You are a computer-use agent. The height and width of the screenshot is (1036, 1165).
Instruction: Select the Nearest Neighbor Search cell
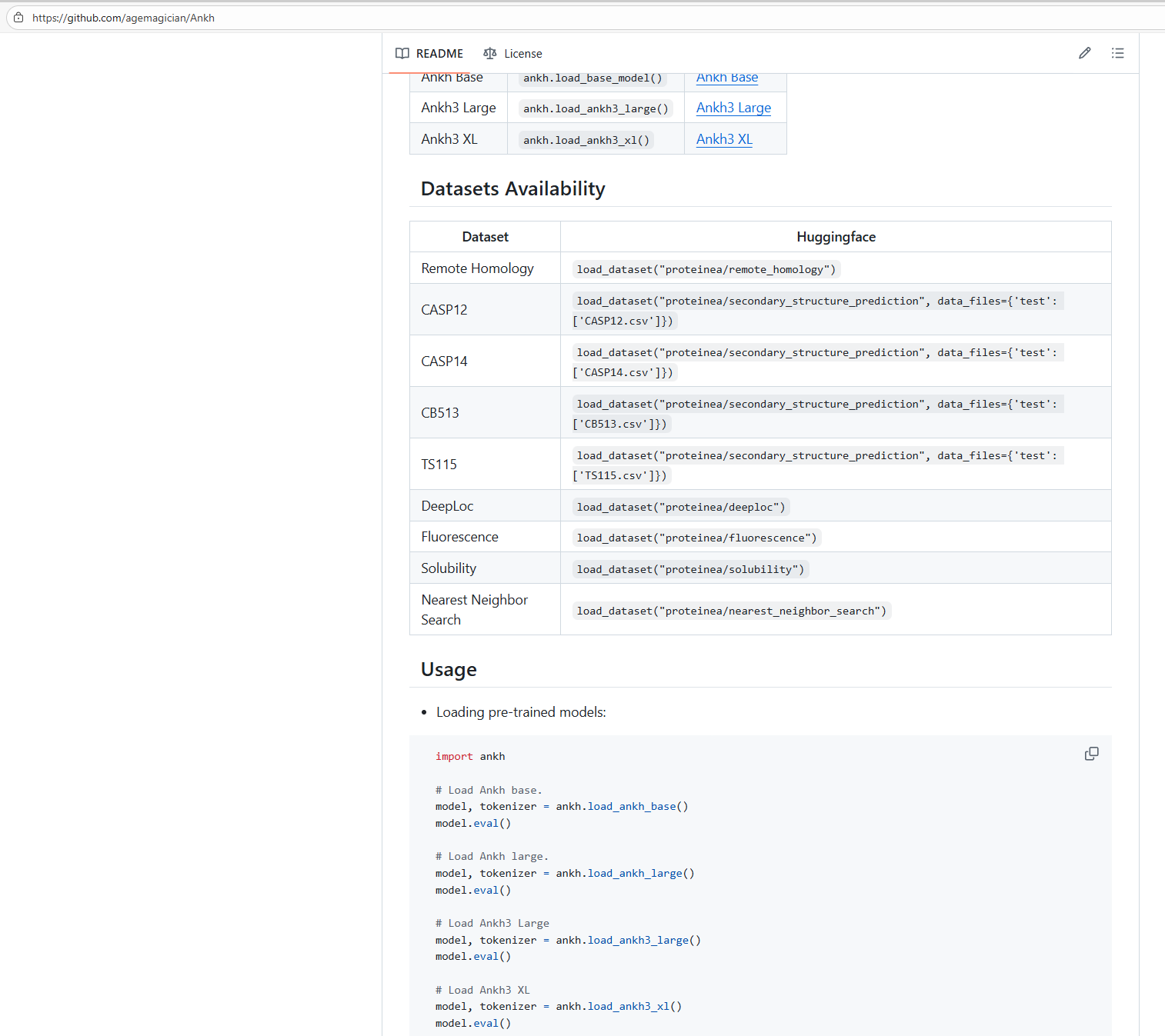point(485,609)
